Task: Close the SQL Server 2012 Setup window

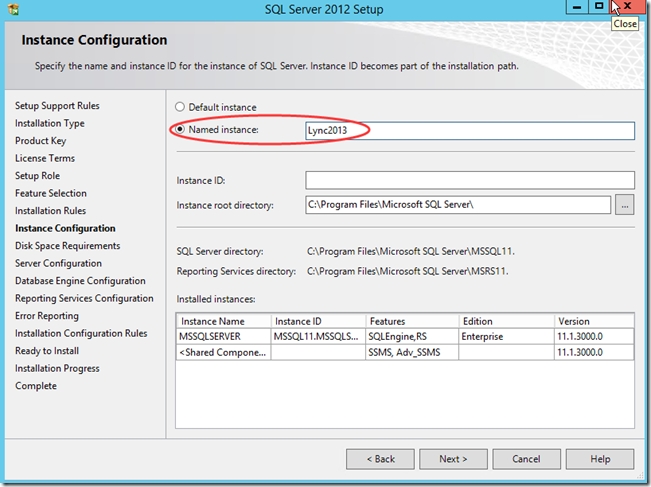Action: 627,7
